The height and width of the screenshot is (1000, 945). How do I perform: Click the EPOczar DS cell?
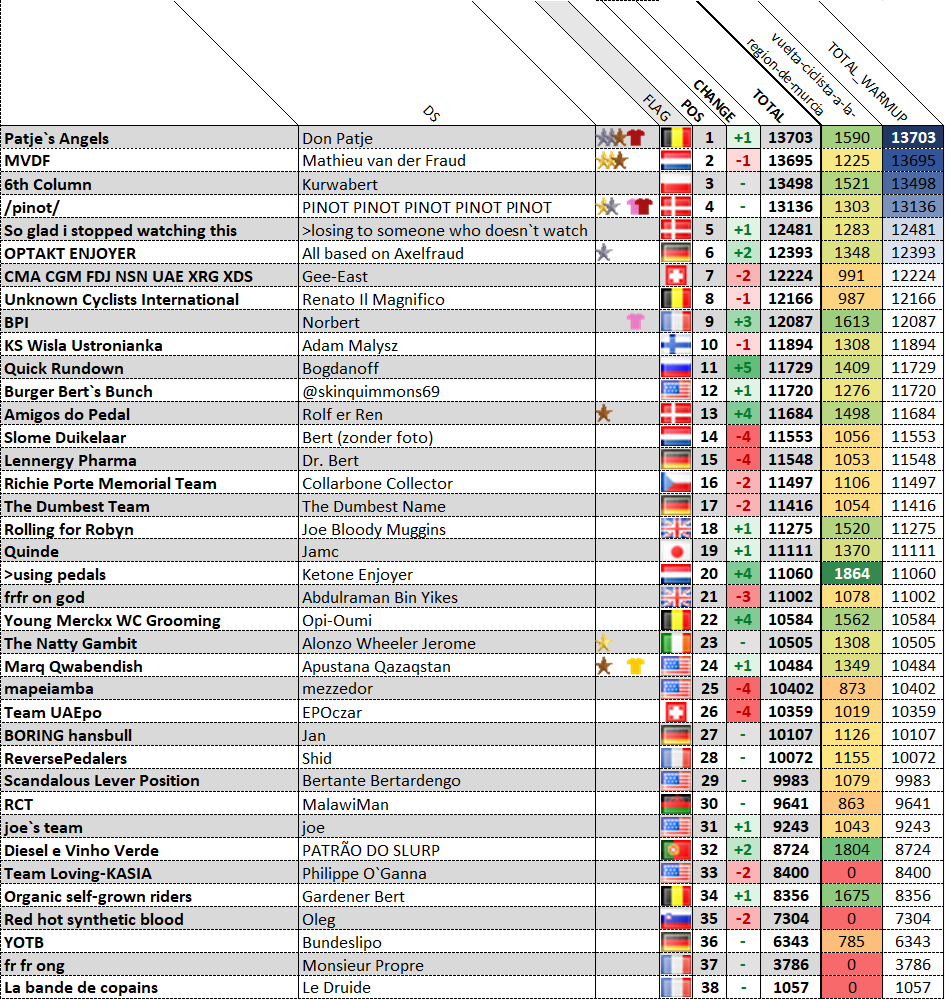[x=446, y=712]
